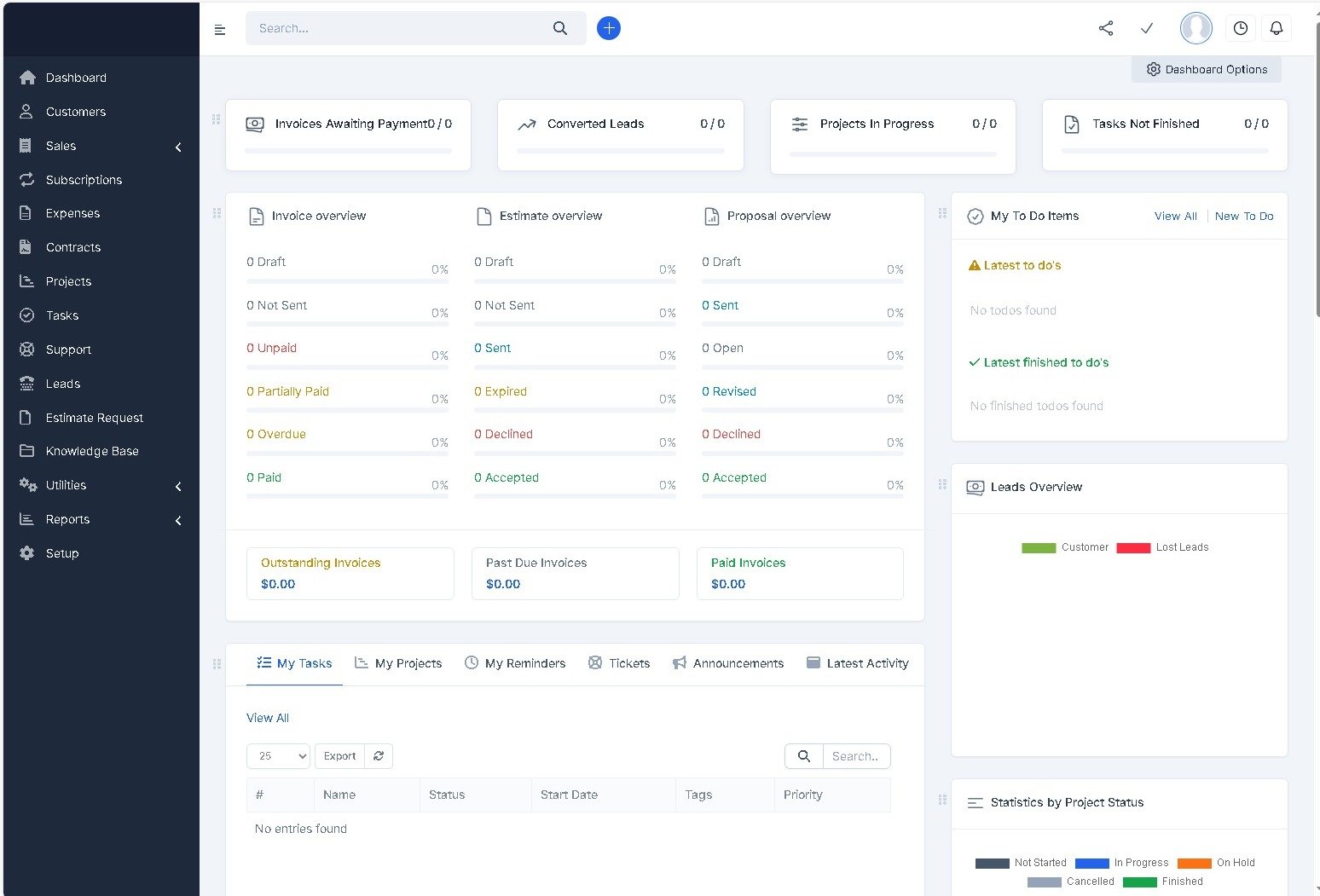1320x896 pixels.
Task: Click the New To Do link
Action: click(x=1244, y=217)
